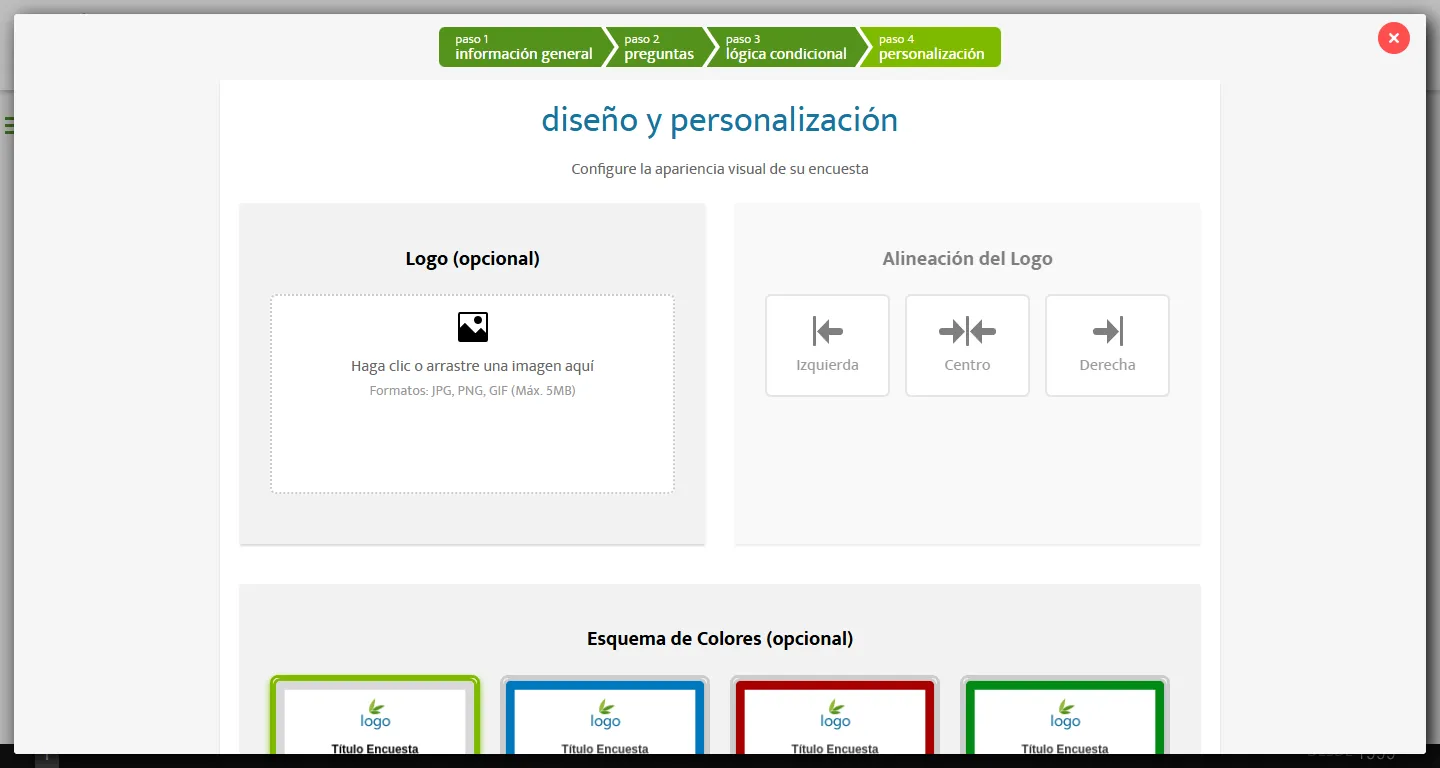This screenshot has width=1440, height=768.
Task: Click the Izquierda alignment button
Action: tap(827, 345)
